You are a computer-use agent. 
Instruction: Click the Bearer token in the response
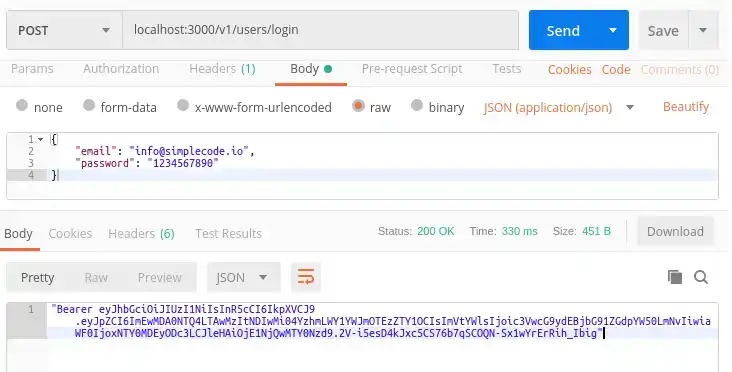pyautogui.click(x=381, y=321)
